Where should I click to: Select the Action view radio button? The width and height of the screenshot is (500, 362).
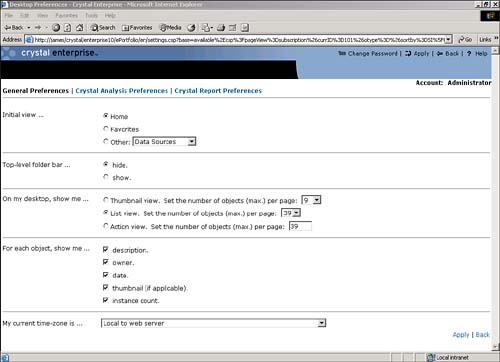(x=106, y=226)
